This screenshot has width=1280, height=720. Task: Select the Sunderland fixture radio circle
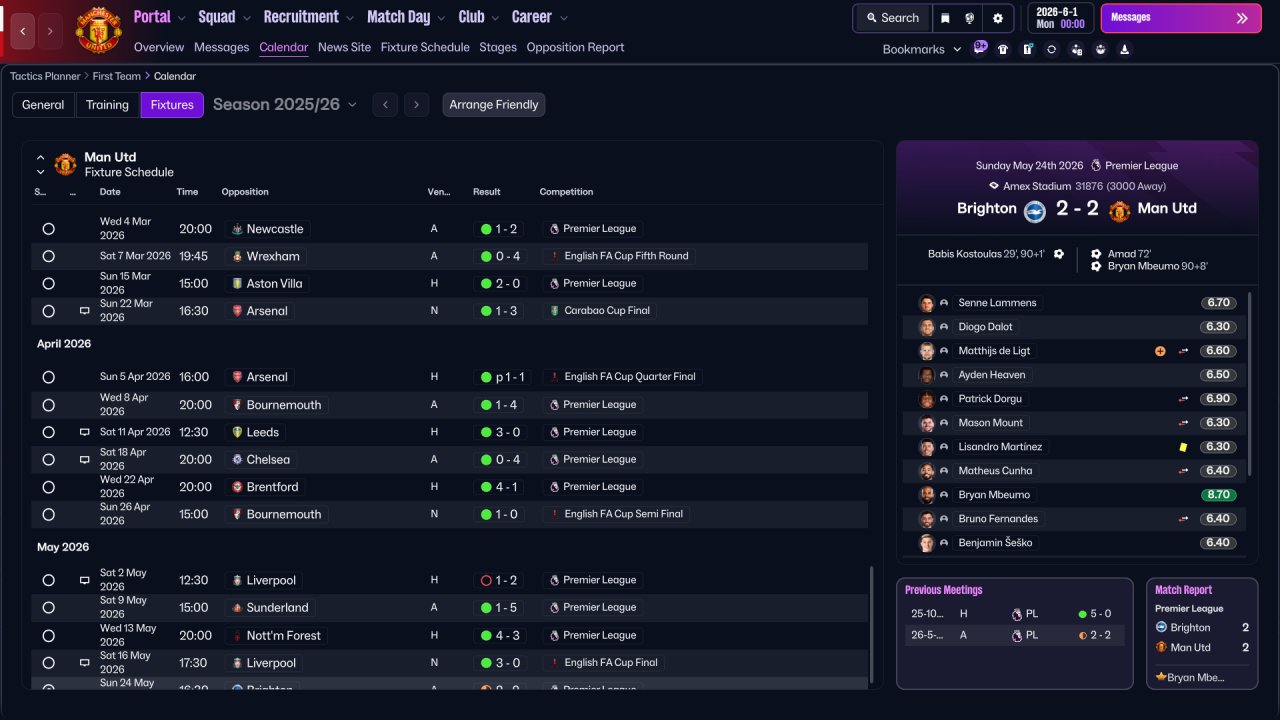48,608
